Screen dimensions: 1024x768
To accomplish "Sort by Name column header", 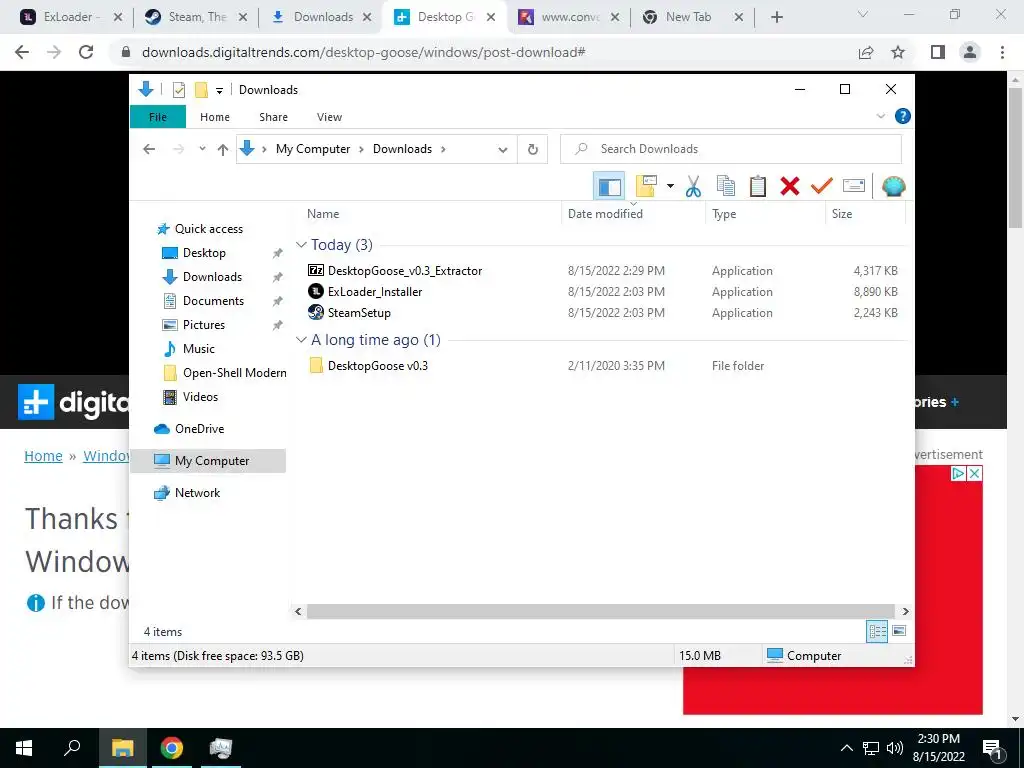I will (x=323, y=214).
